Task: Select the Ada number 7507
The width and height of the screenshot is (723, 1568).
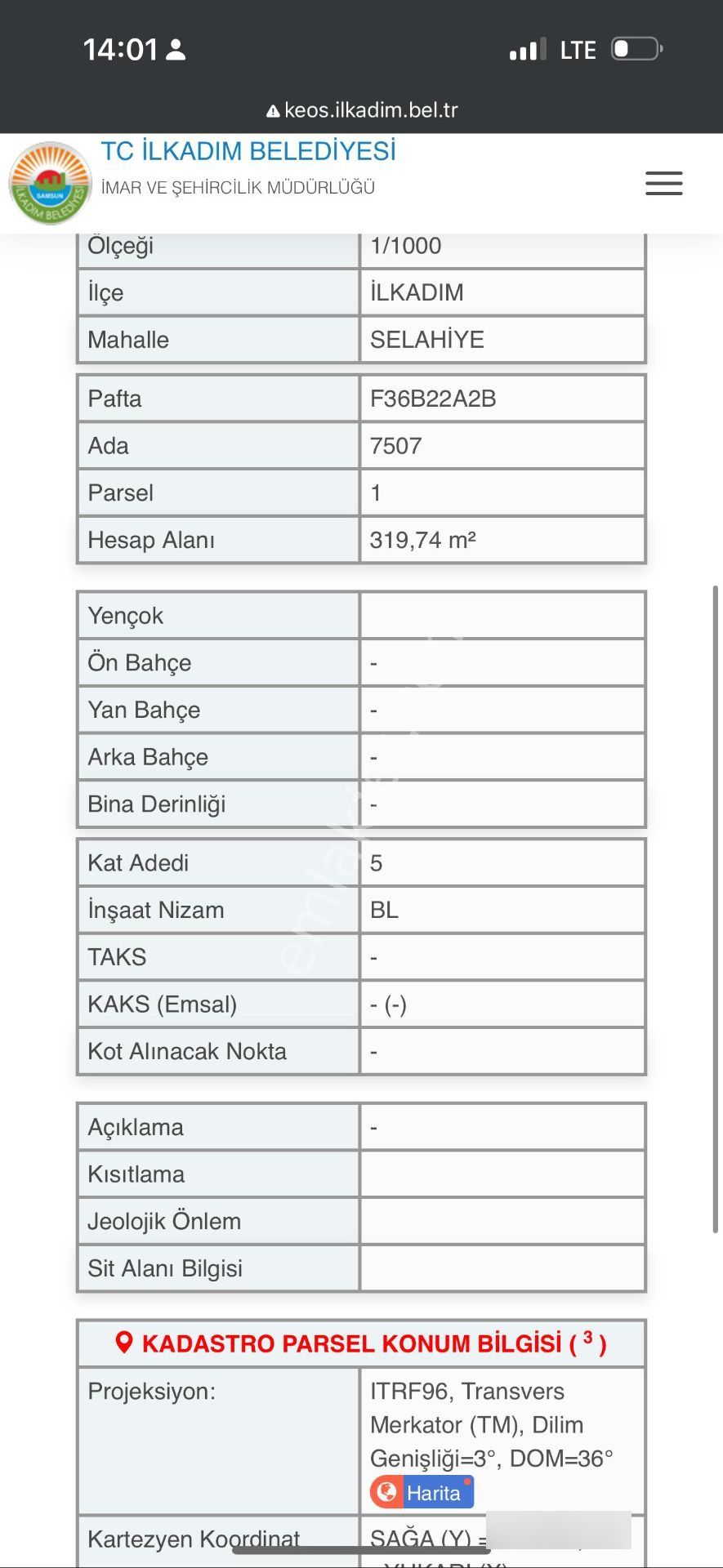Action: pyautogui.click(x=395, y=446)
